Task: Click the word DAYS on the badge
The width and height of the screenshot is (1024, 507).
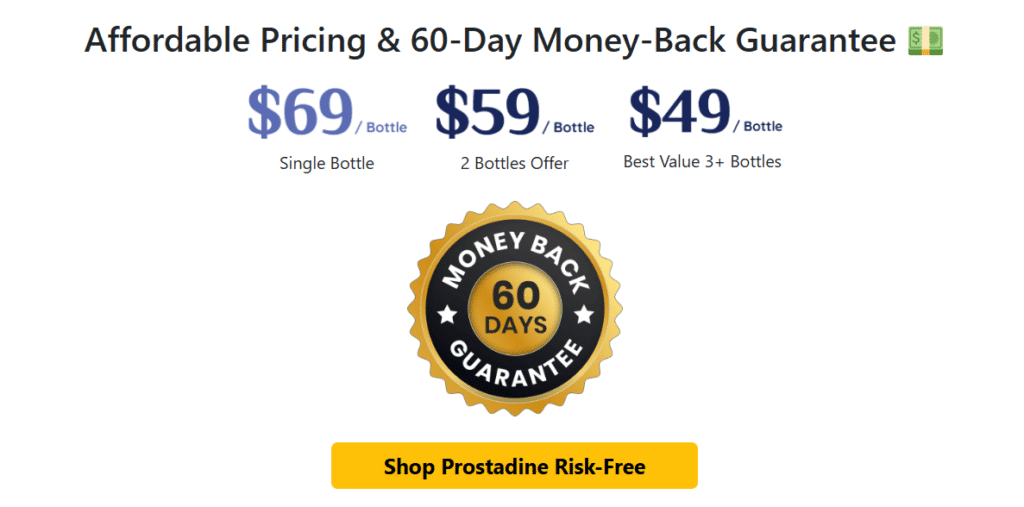Action: click(x=516, y=325)
